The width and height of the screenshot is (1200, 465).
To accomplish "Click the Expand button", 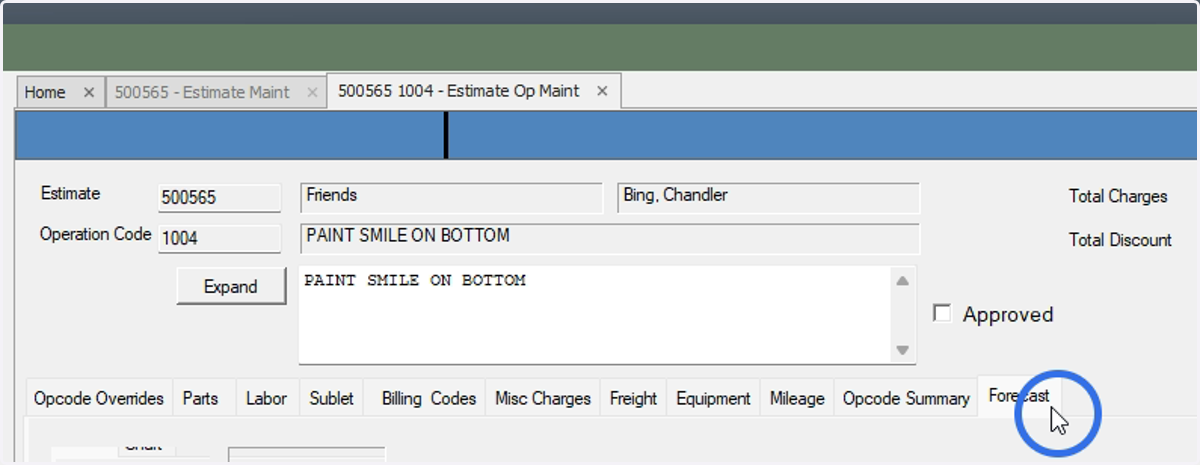I will tap(231, 287).
